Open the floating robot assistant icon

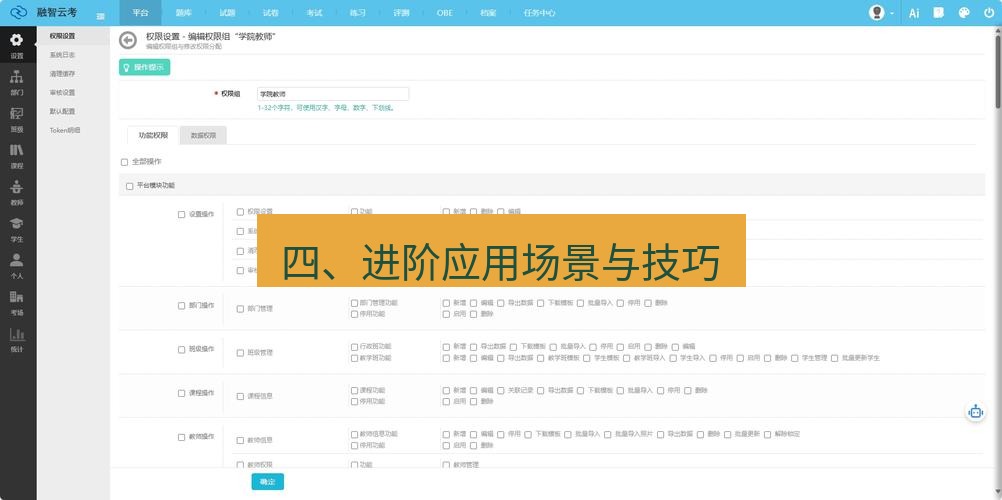coord(975,412)
